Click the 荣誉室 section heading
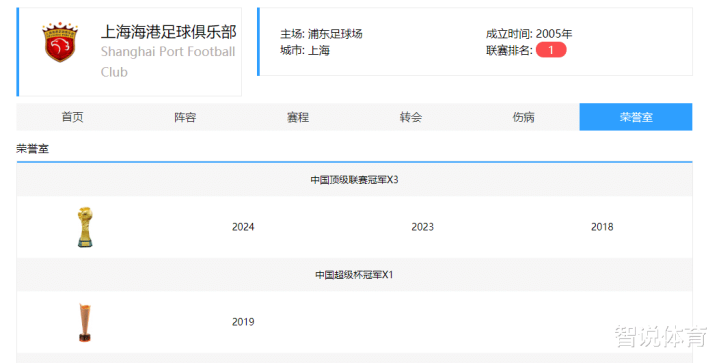 33,148
